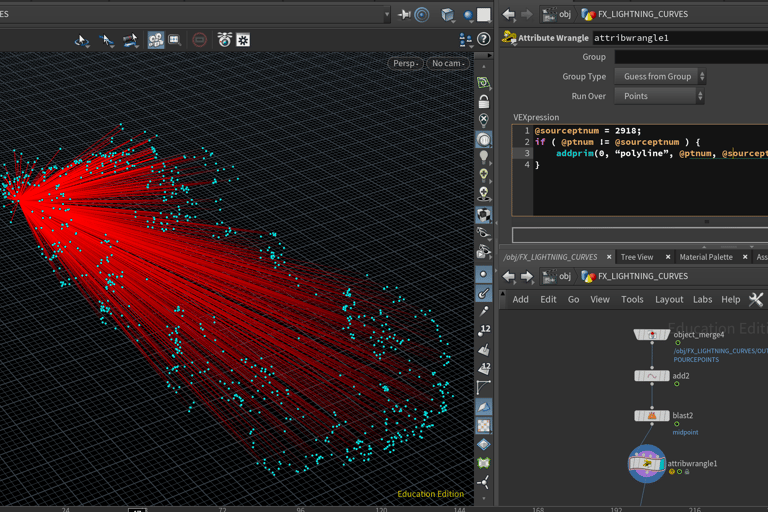Toggle the headlight display button
Image resolution: width=768 pixels, height=512 pixels.
tap(483, 140)
